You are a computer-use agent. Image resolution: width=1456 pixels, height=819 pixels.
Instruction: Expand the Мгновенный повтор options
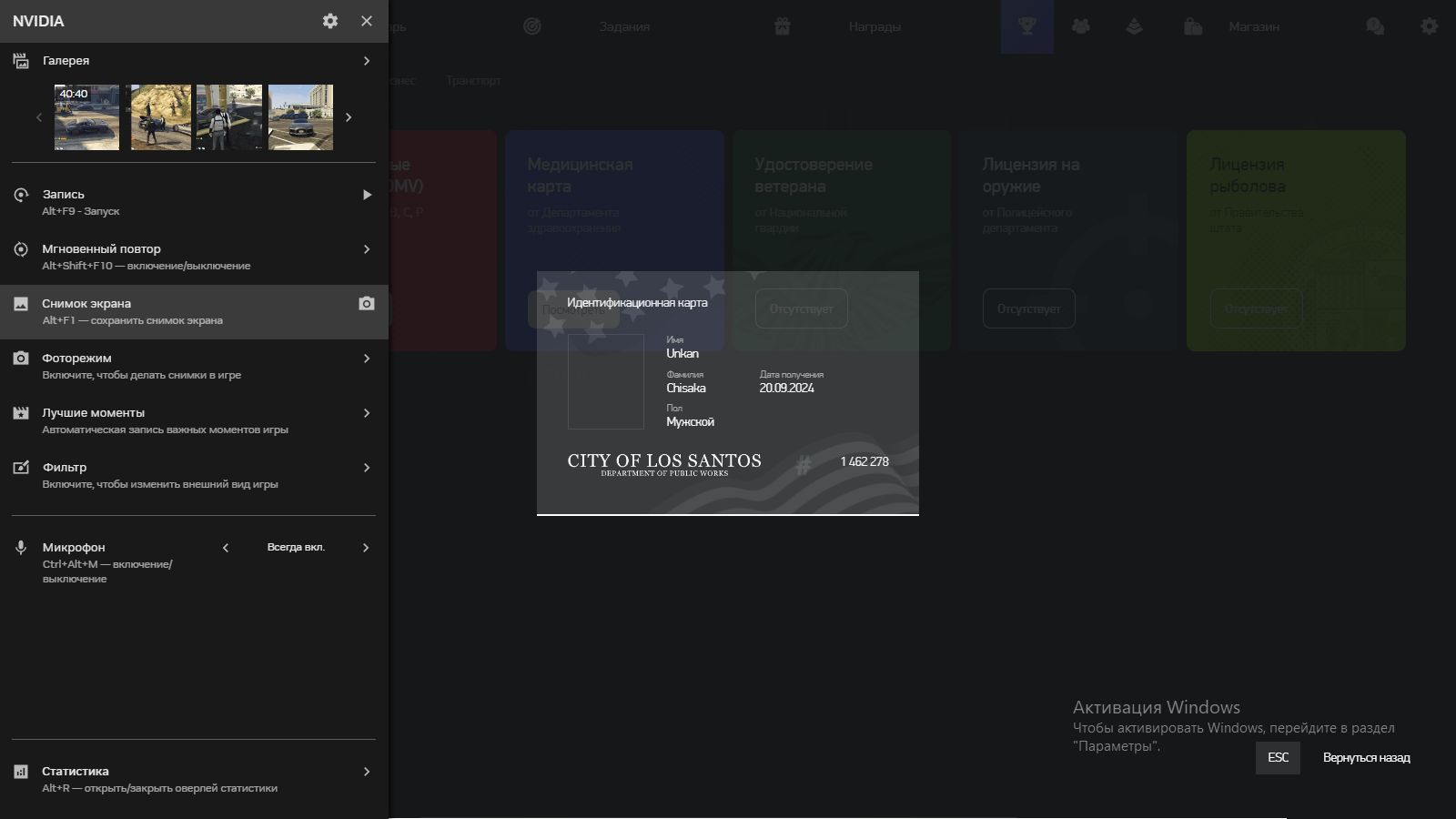367,249
